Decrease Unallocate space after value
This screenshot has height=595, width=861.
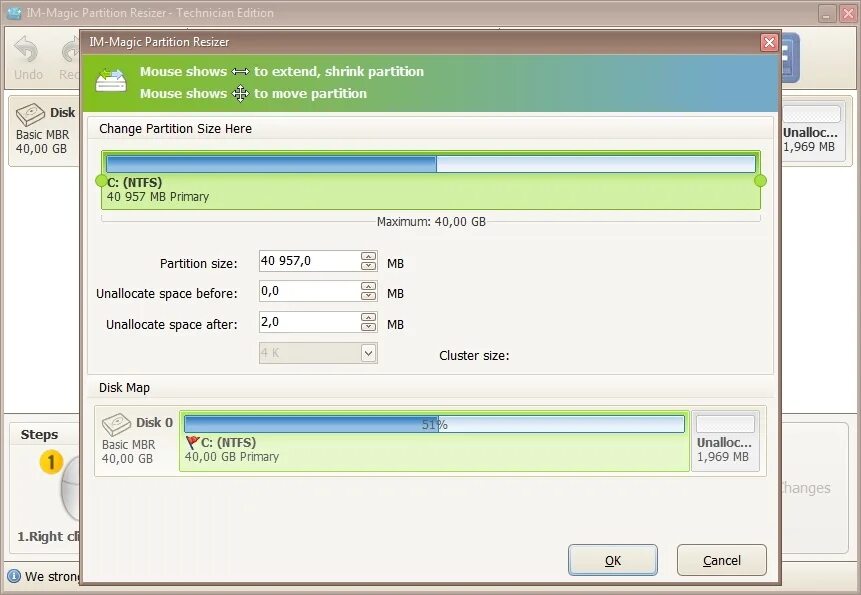368,327
